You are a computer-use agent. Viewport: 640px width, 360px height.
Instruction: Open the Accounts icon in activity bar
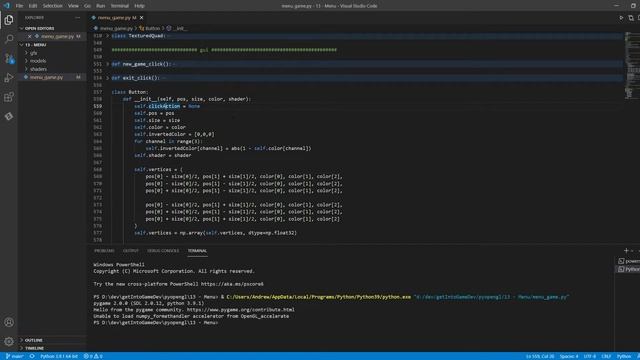coord(9,322)
